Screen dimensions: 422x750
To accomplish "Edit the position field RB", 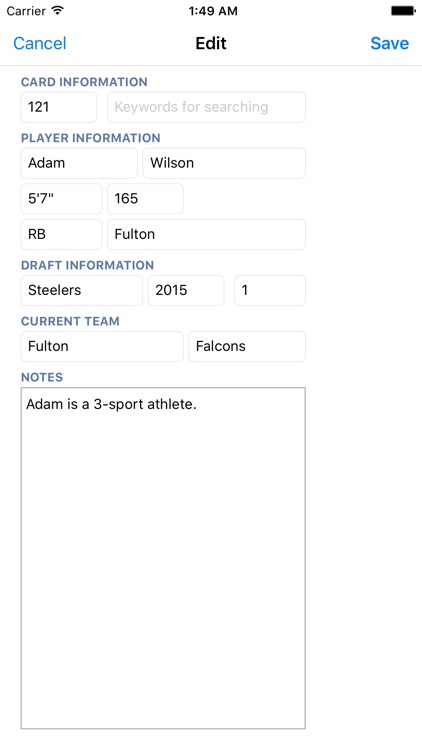I will coord(61,234).
